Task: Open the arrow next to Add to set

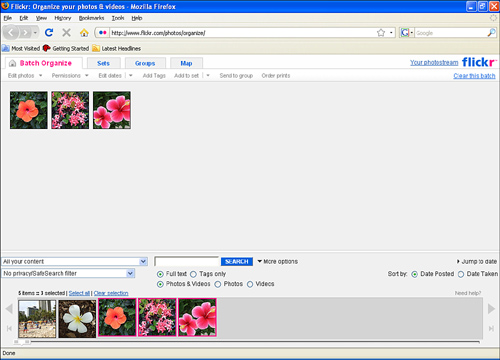Action: coord(208,76)
